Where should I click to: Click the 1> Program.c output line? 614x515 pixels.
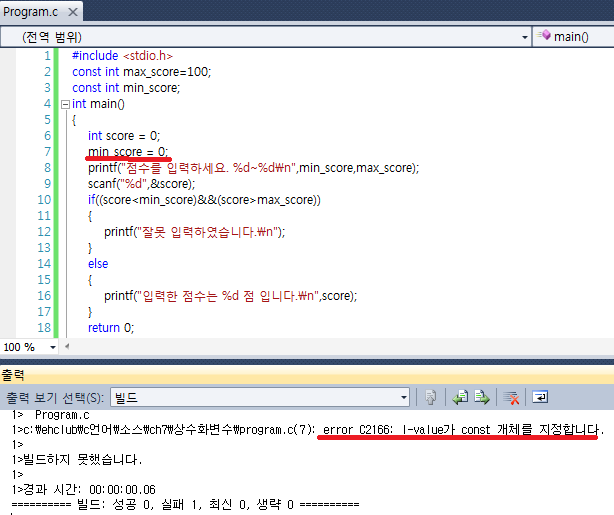pyautogui.click(x=51, y=415)
